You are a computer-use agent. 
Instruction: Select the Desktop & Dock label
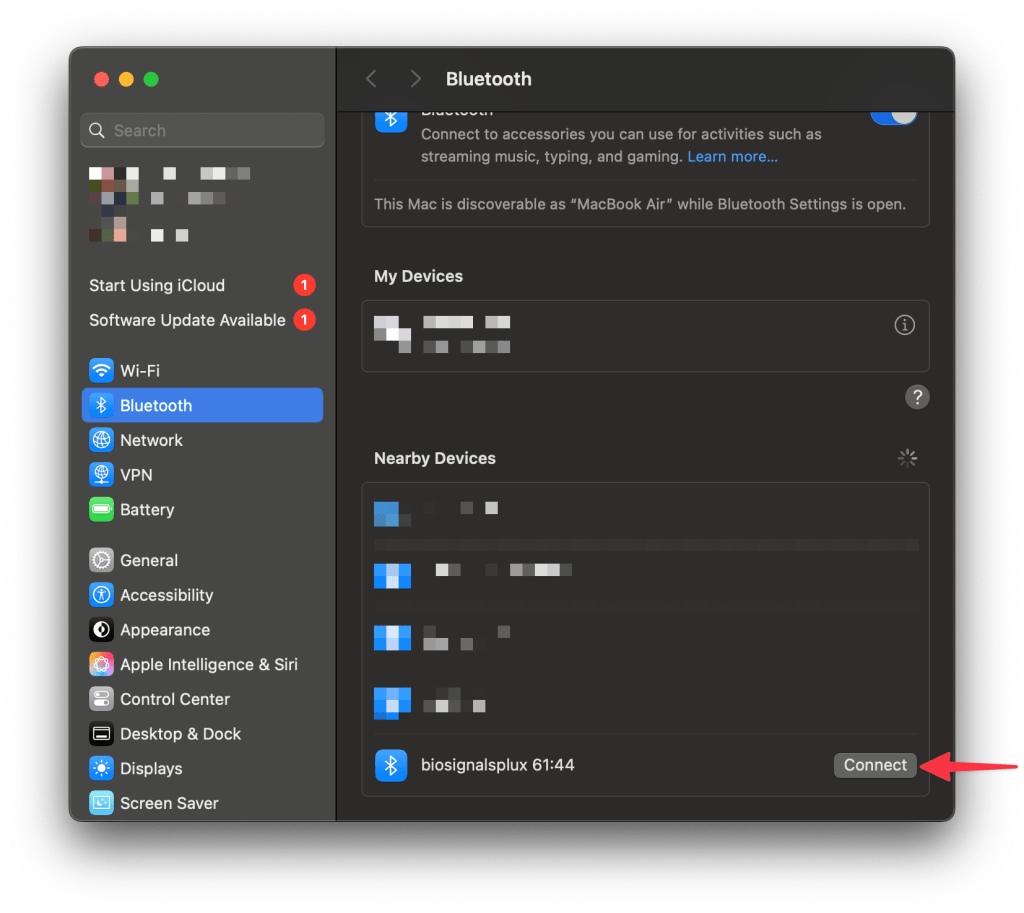tap(181, 733)
